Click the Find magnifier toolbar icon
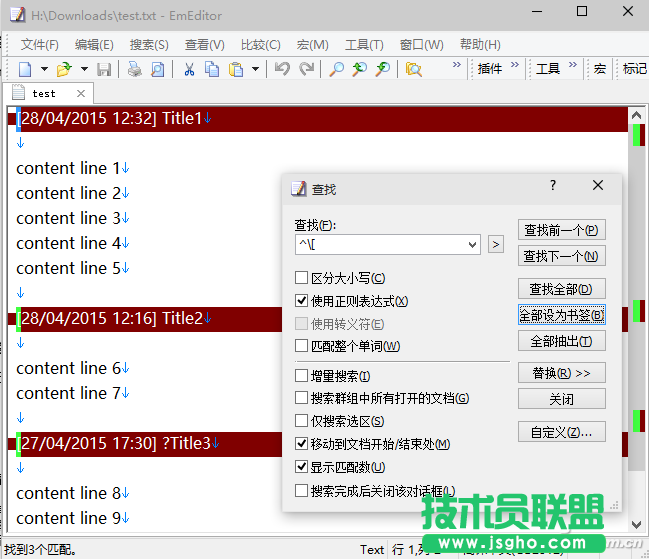 click(x=337, y=69)
